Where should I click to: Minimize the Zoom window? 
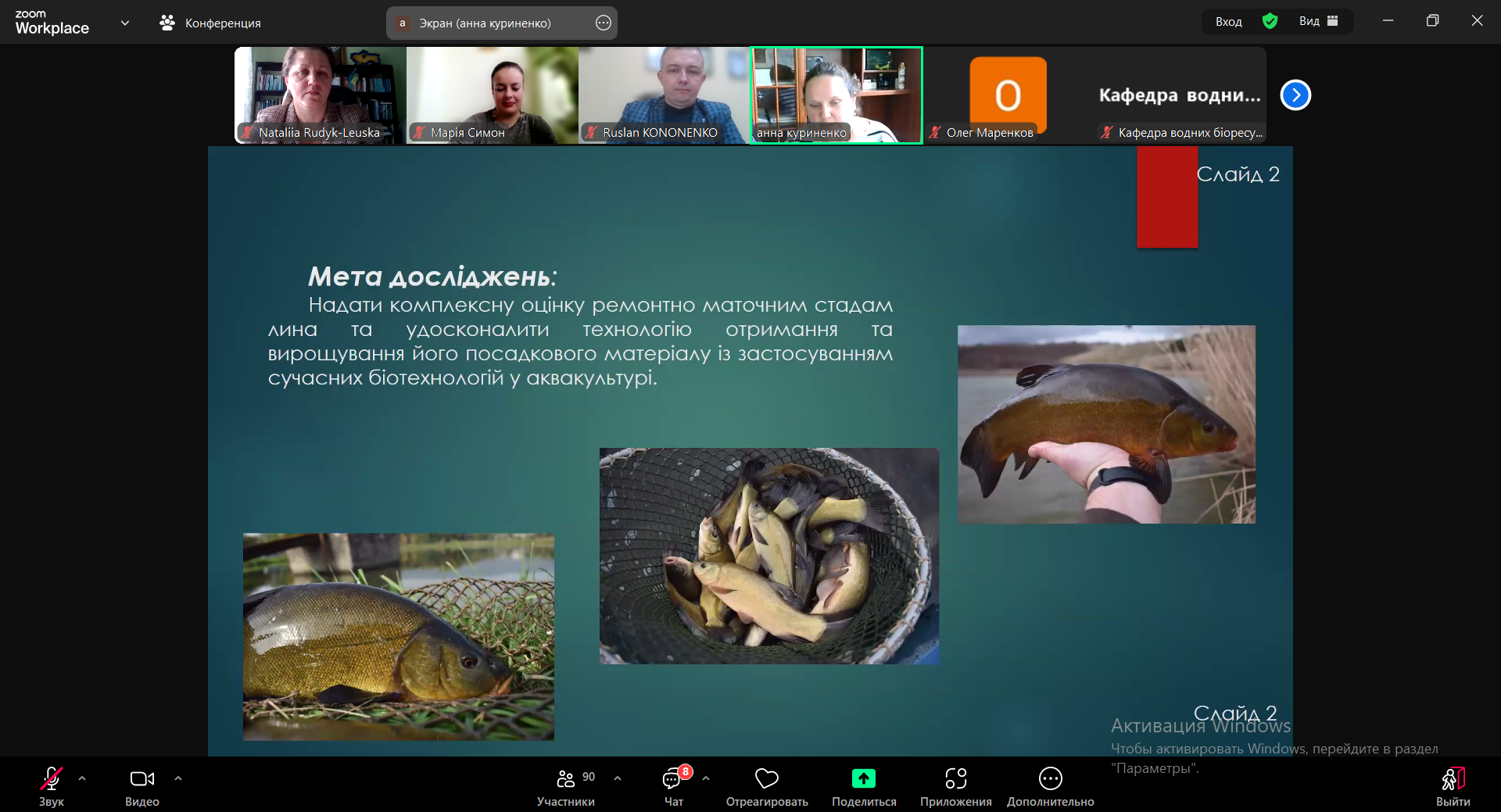pyautogui.click(x=1388, y=21)
